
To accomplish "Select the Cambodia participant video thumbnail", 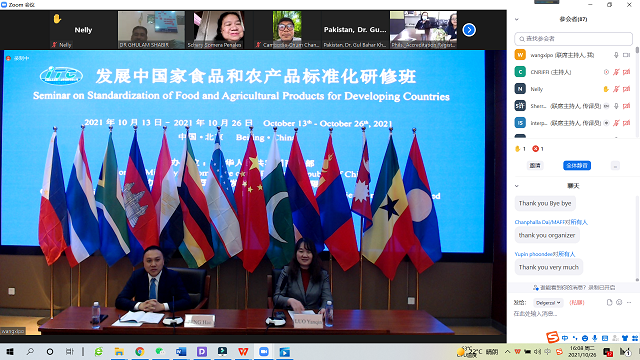I will [x=287, y=30].
